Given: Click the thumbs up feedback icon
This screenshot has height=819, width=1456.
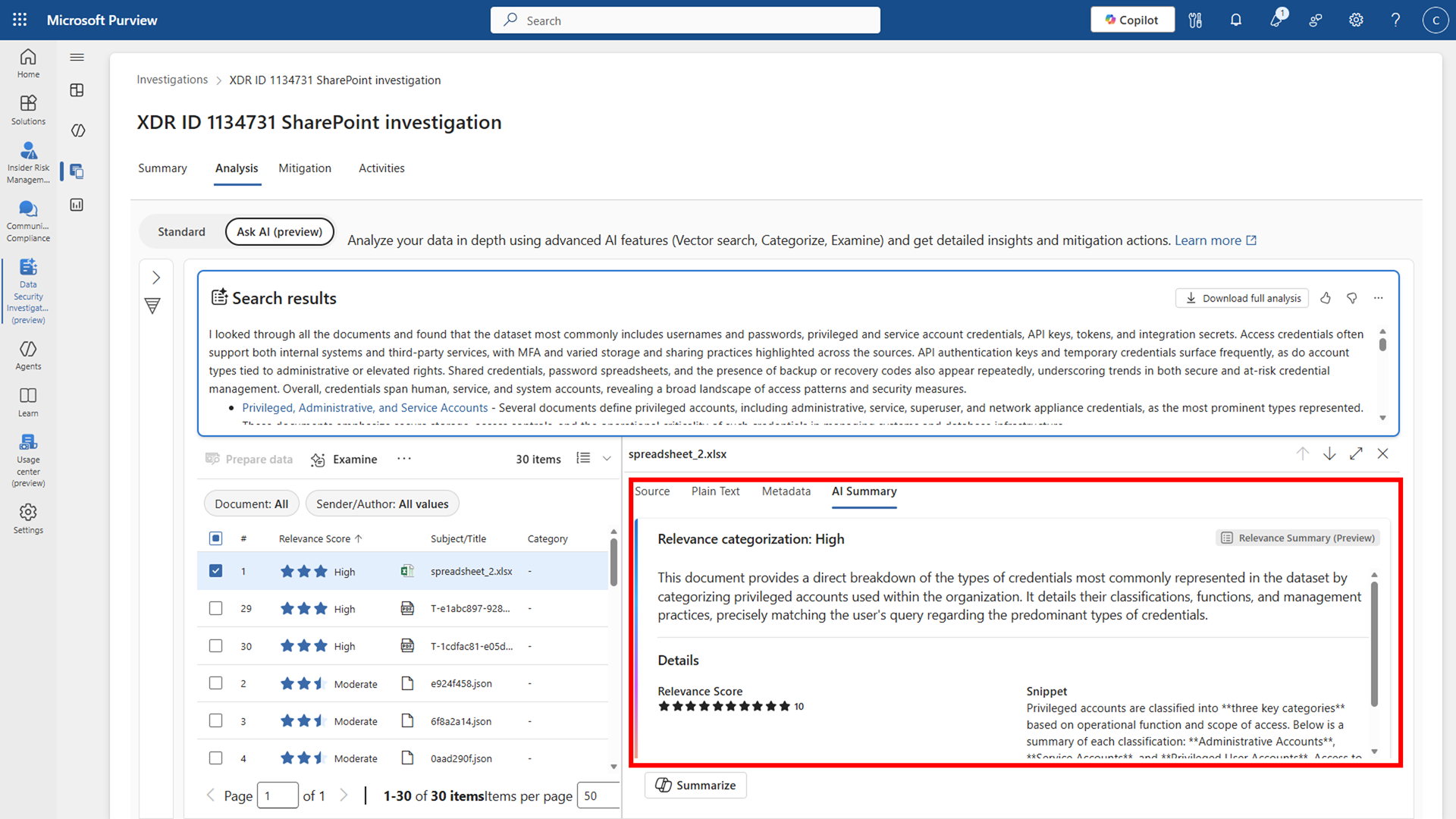Looking at the screenshot, I should coord(1326,298).
